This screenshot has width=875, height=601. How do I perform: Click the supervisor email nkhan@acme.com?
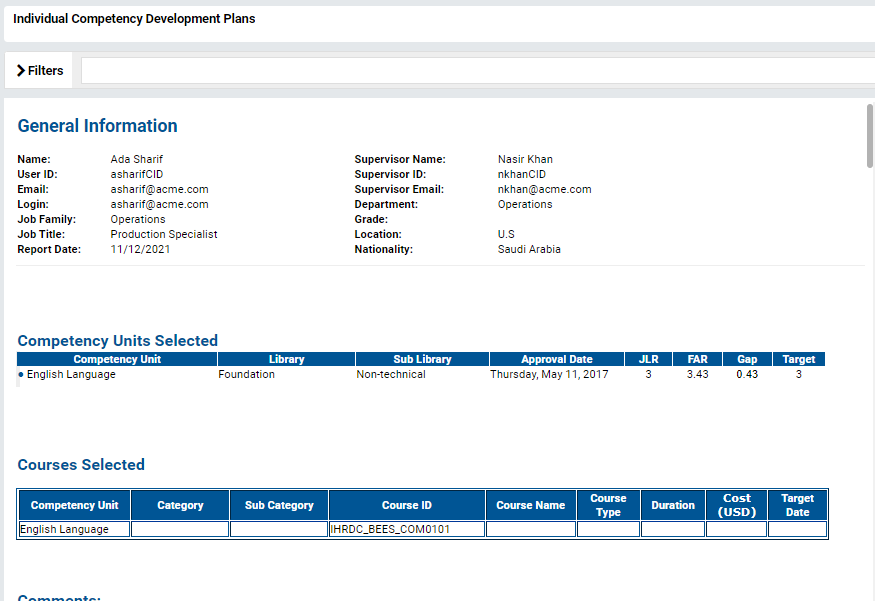click(x=545, y=189)
